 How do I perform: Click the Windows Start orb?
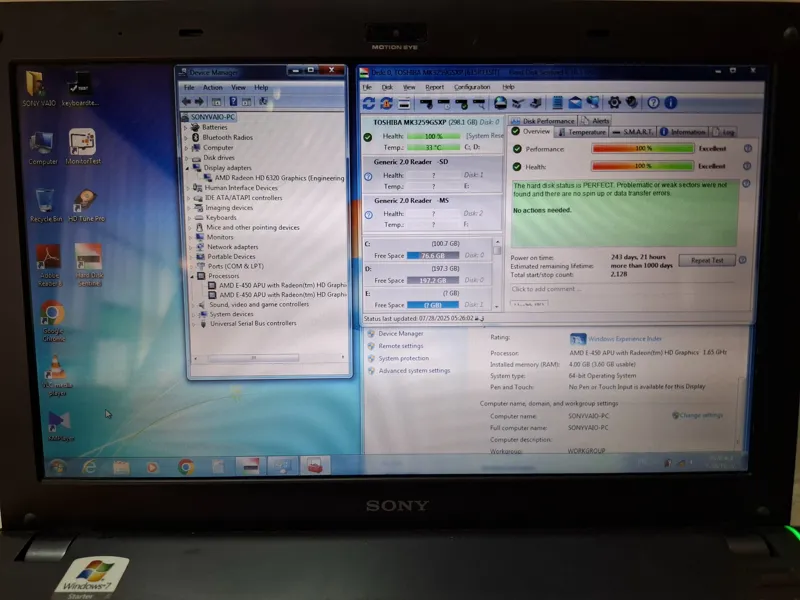(57, 467)
